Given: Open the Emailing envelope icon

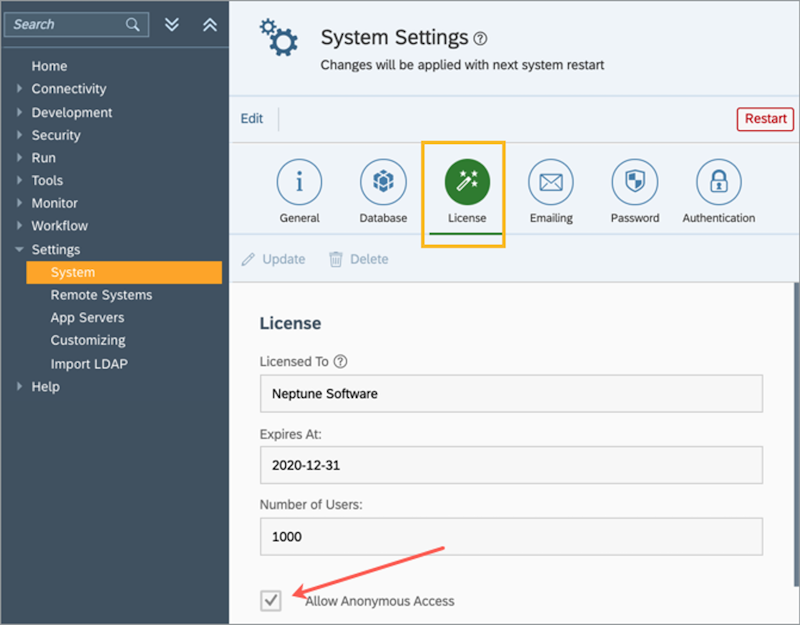Looking at the screenshot, I should (x=551, y=182).
